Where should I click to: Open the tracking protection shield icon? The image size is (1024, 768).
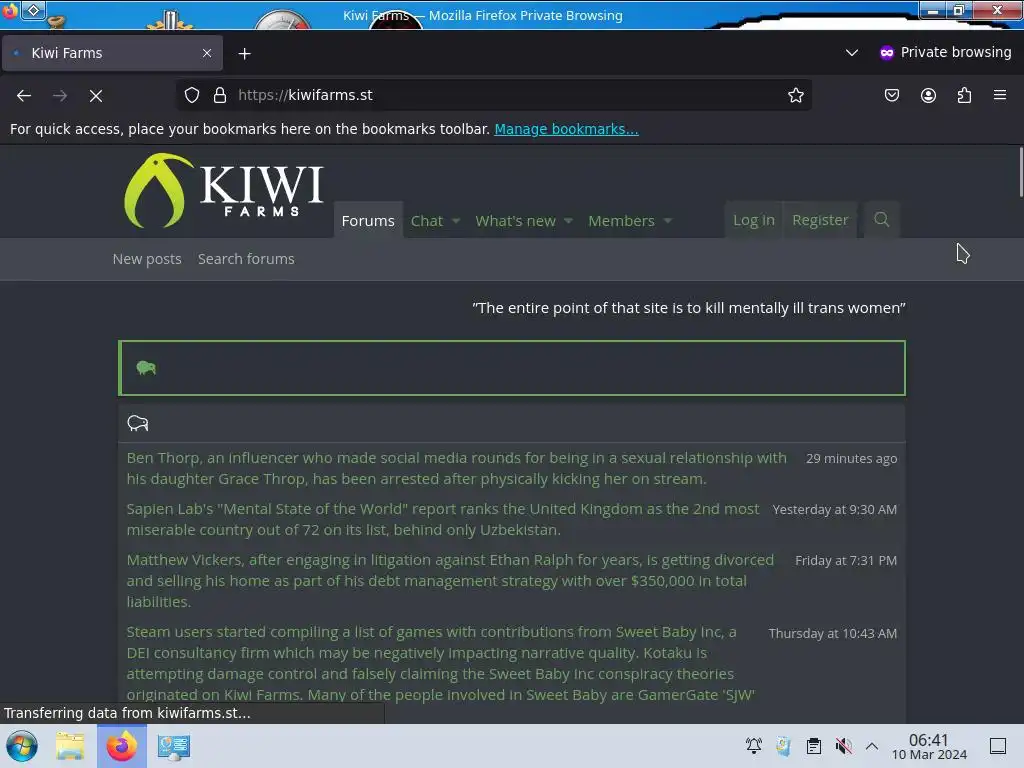pos(191,95)
